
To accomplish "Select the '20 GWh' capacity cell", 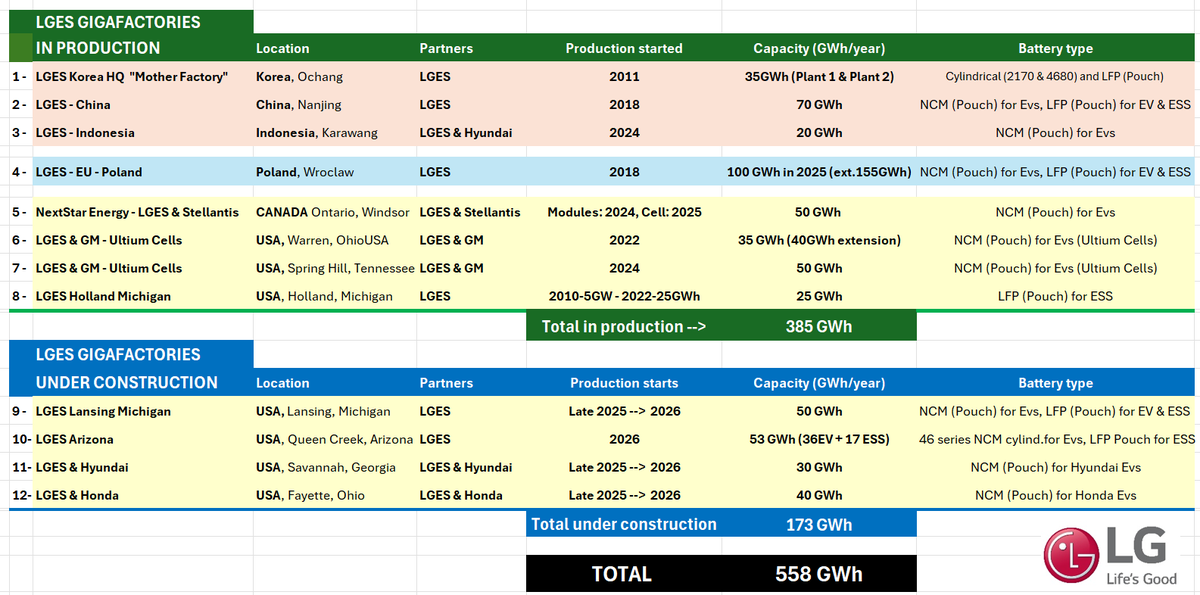I will [x=819, y=132].
